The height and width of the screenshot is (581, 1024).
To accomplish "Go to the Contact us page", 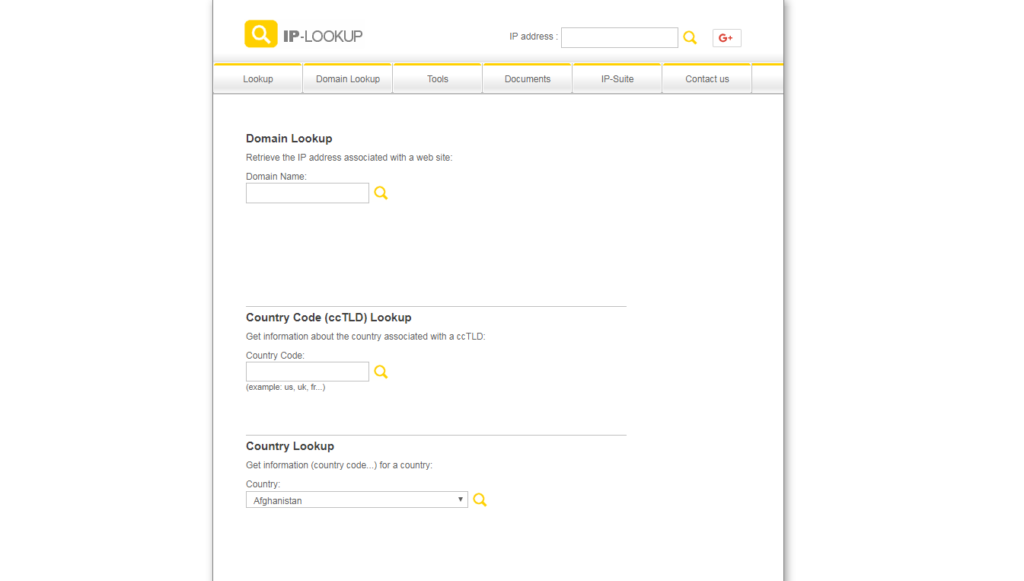I will pos(707,78).
